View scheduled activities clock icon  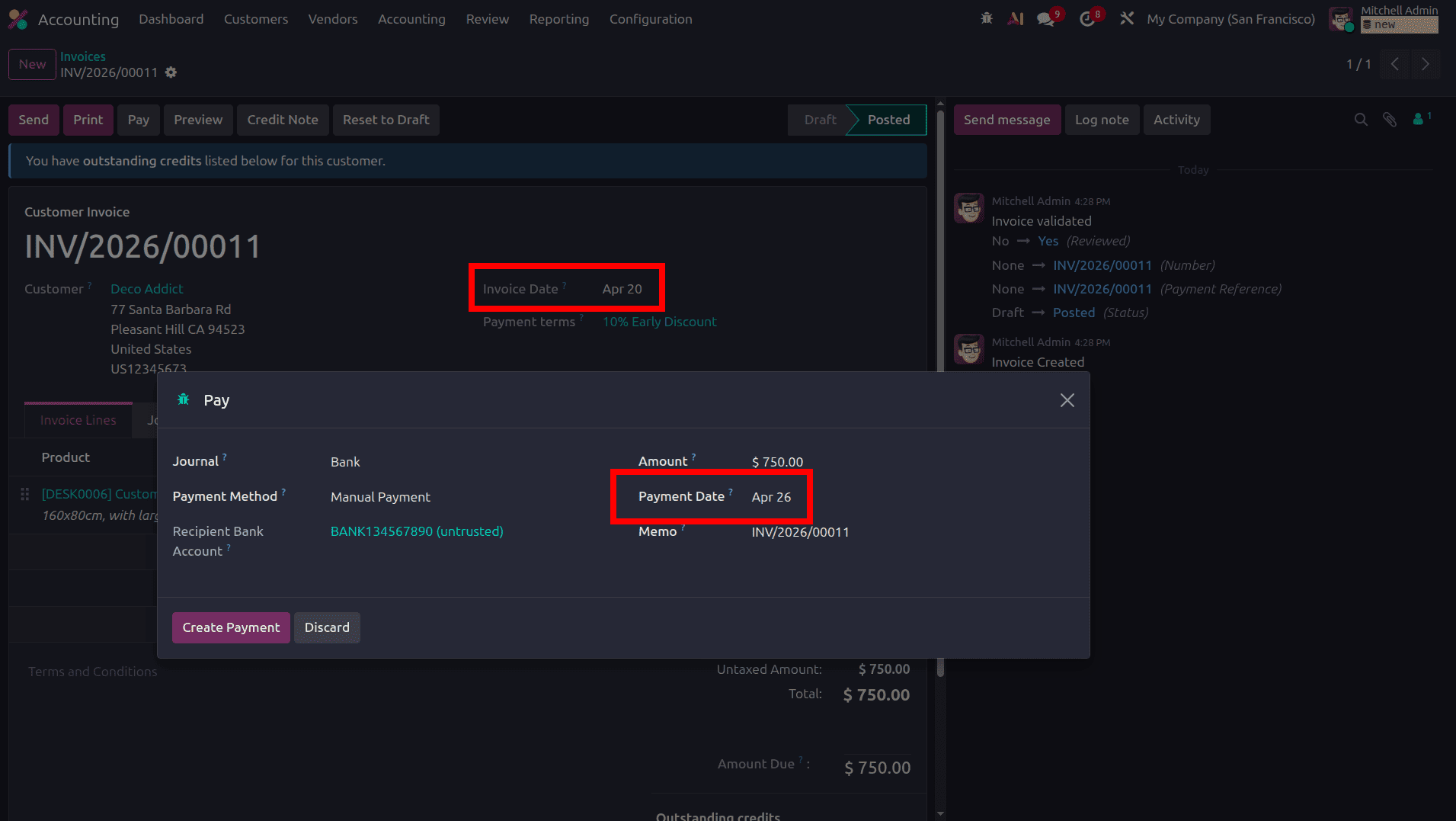[x=1086, y=18]
